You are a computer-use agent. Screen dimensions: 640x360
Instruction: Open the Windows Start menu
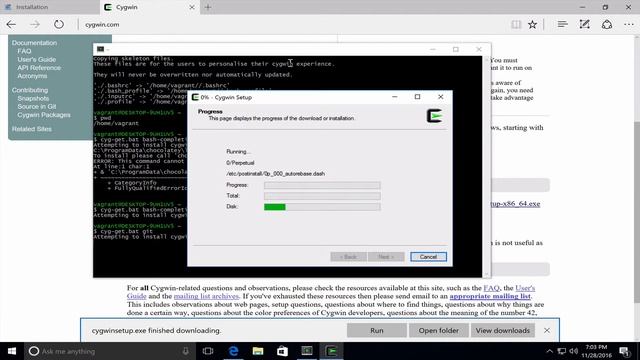pyautogui.click(x=12, y=351)
